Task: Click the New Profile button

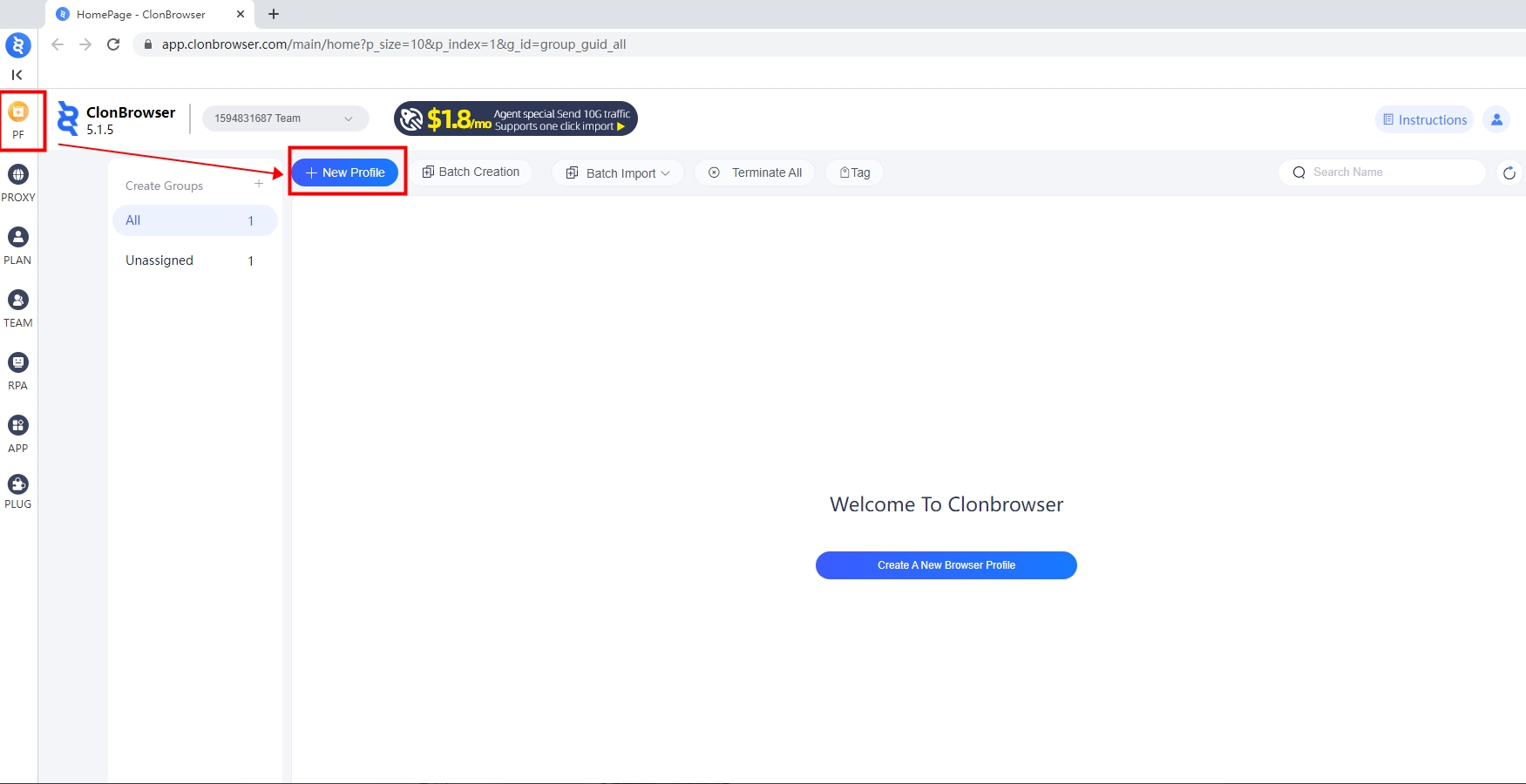Action: 345,172
